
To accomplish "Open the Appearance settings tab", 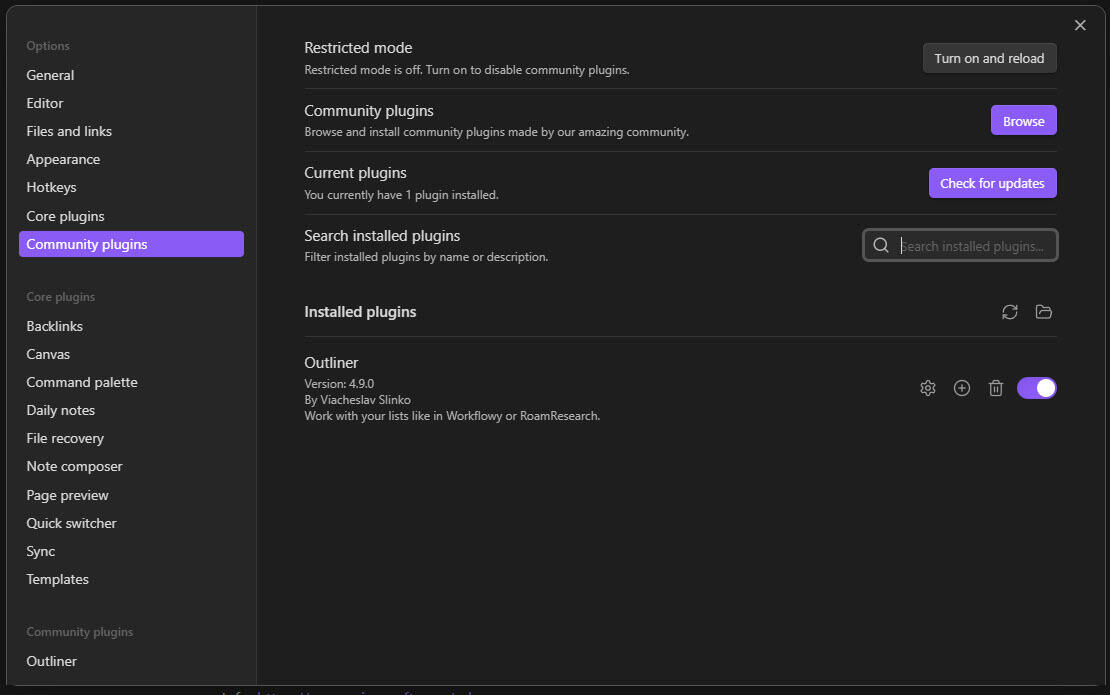I will coord(63,159).
